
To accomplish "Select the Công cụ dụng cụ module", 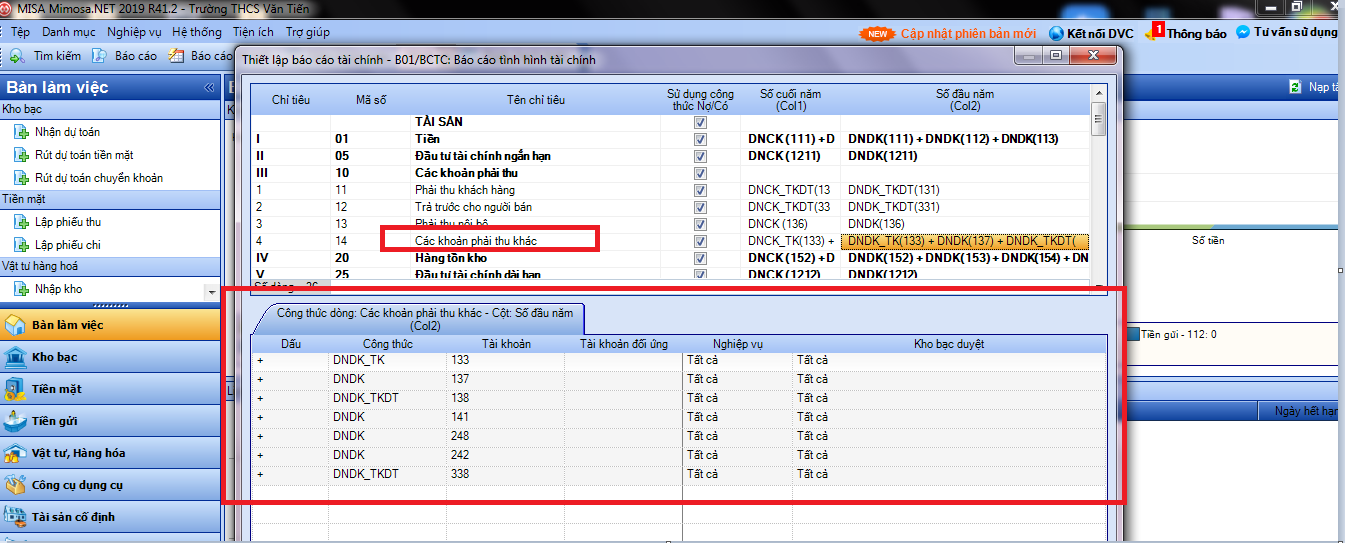I will [x=76, y=485].
